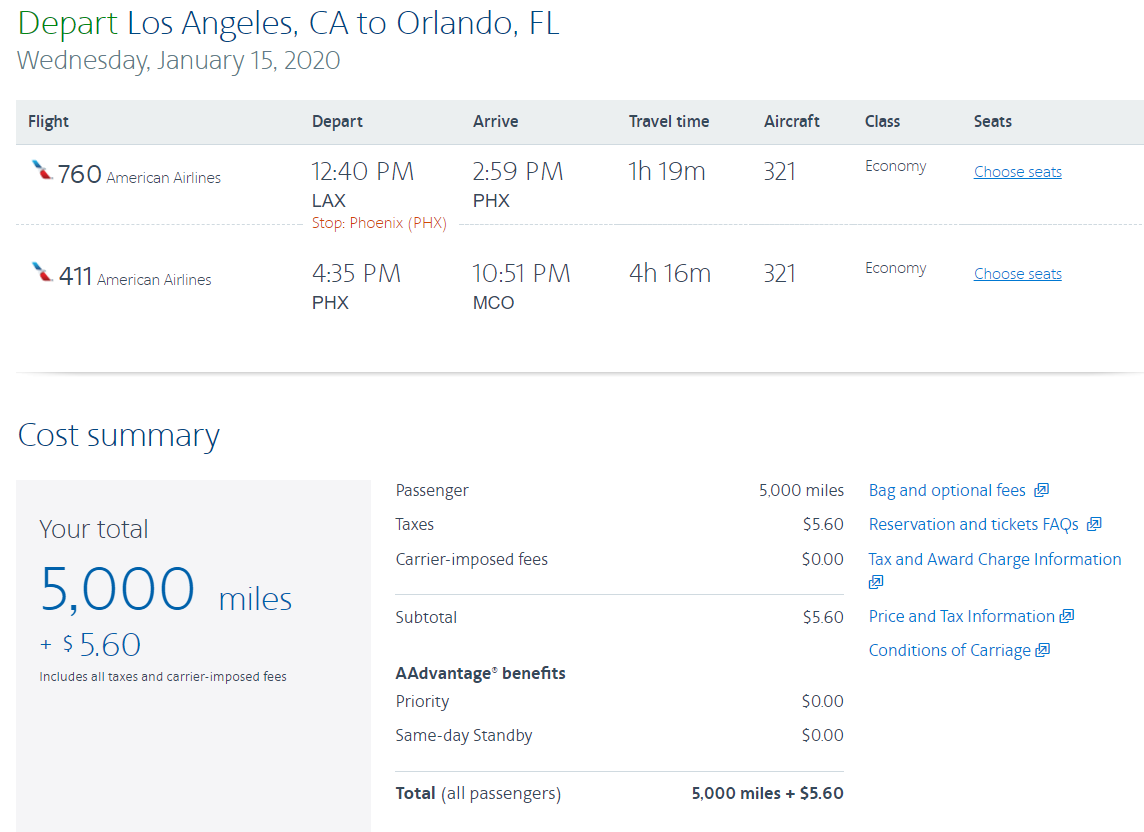Choose seats for flight 760
Screen dimensions: 1144x832
coord(1018,172)
